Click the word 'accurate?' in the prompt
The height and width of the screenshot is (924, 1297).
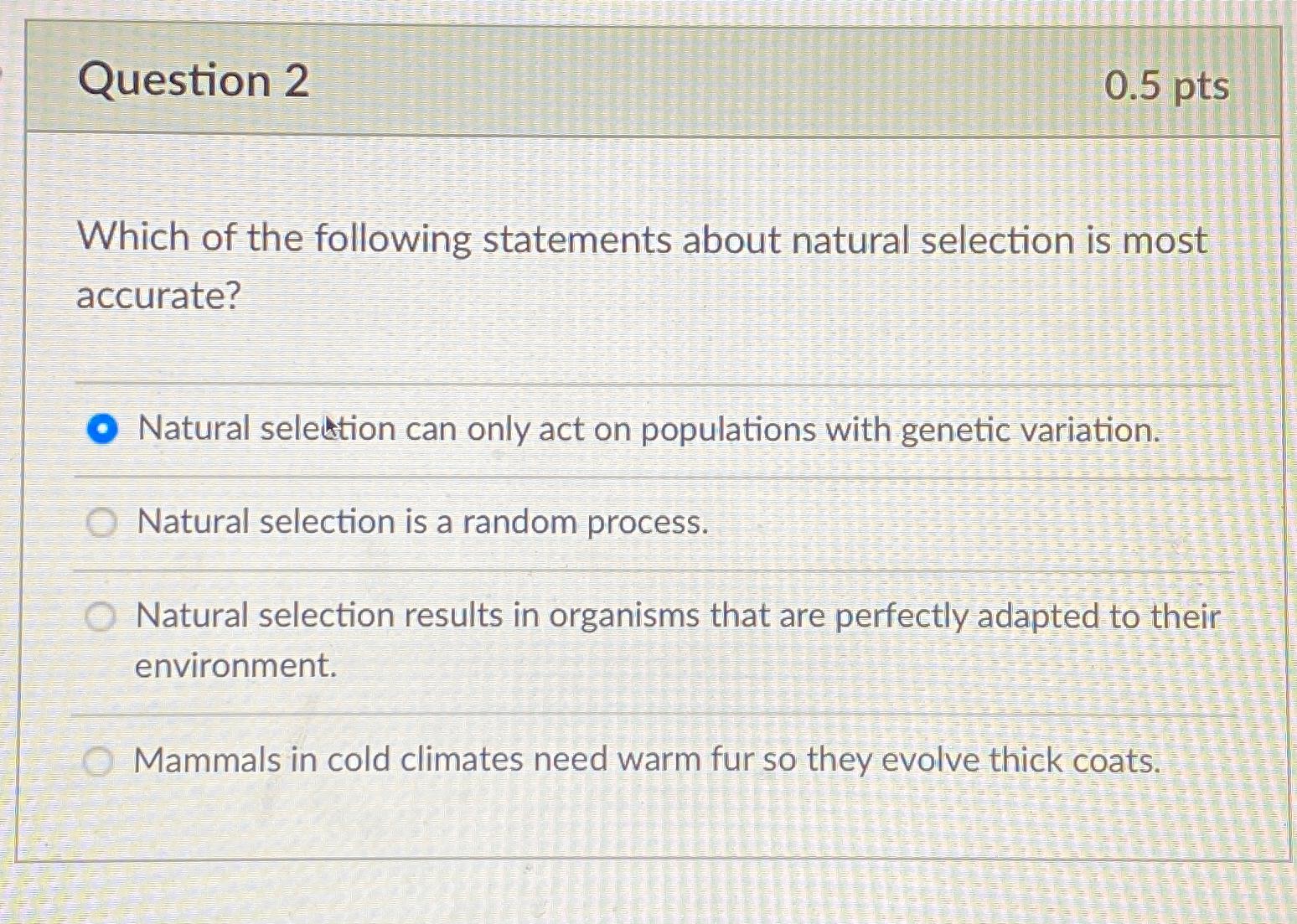click(x=156, y=295)
